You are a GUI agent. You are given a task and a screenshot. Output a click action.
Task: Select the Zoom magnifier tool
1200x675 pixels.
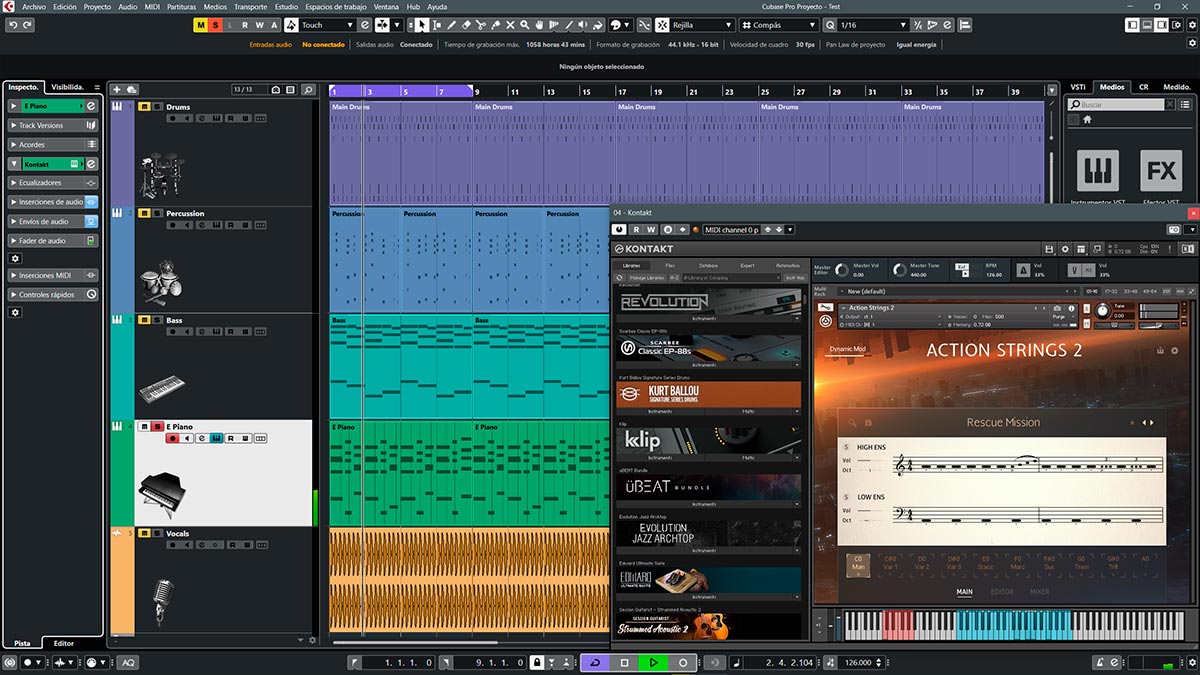pos(526,25)
